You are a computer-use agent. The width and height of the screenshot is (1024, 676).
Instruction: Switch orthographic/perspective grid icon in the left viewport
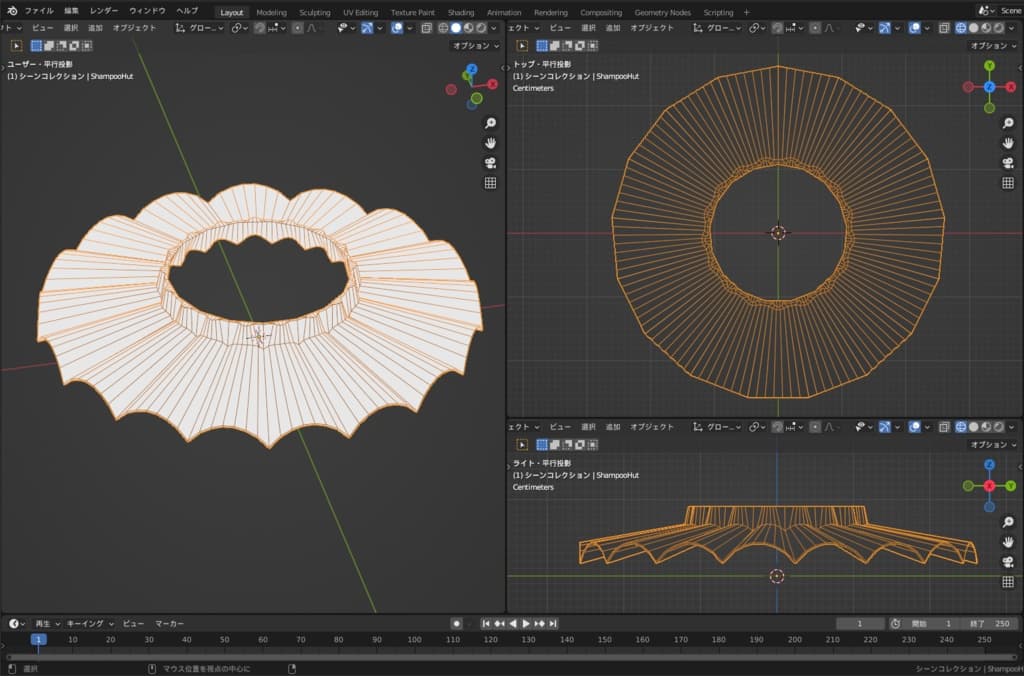point(490,183)
